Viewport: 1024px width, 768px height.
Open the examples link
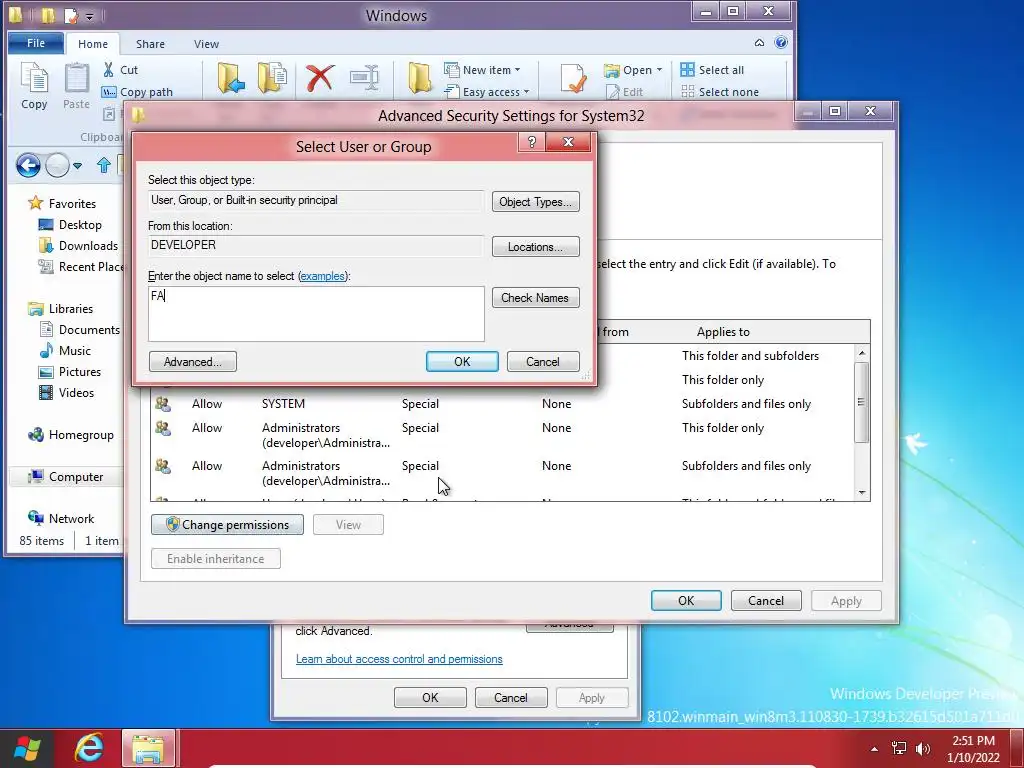(322, 276)
